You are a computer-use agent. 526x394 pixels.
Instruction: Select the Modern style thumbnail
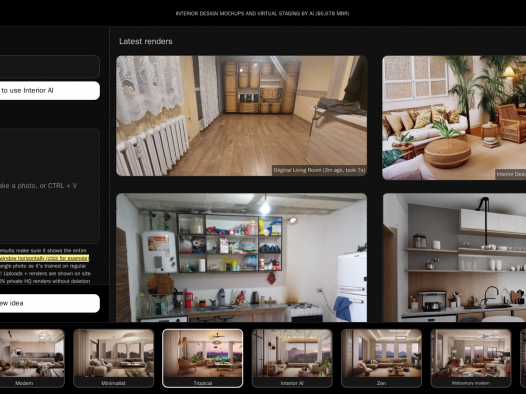coord(32,358)
